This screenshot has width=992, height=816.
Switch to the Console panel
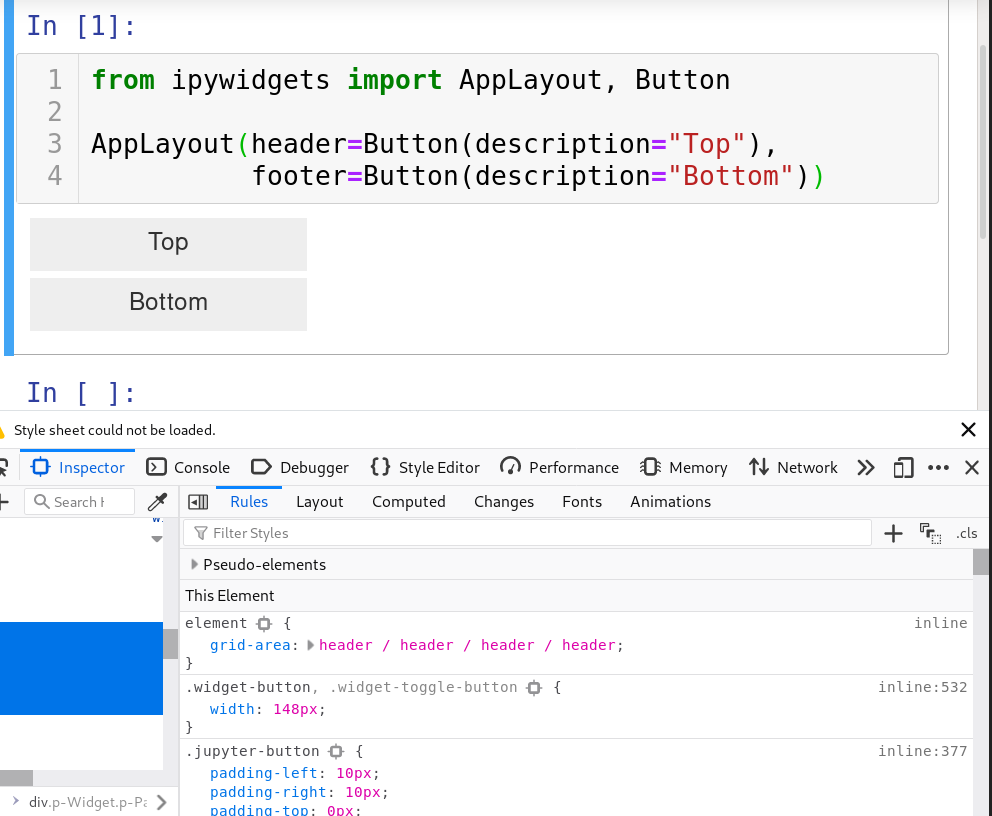coord(188,467)
